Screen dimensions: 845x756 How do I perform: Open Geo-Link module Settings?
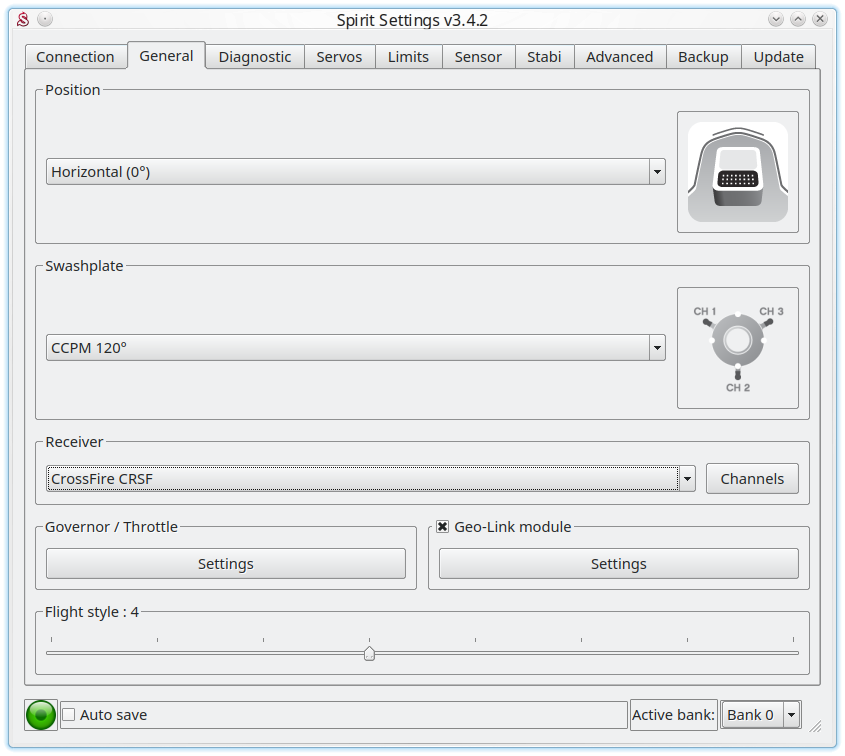pos(618,564)
